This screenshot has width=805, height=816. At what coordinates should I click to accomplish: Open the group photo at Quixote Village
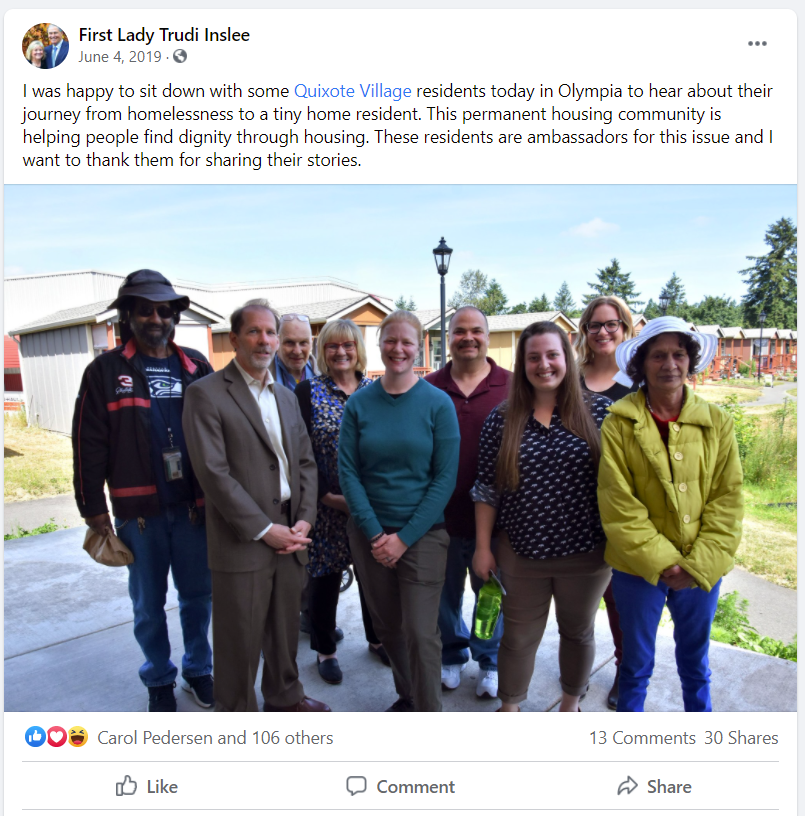[x=401, y=448]
